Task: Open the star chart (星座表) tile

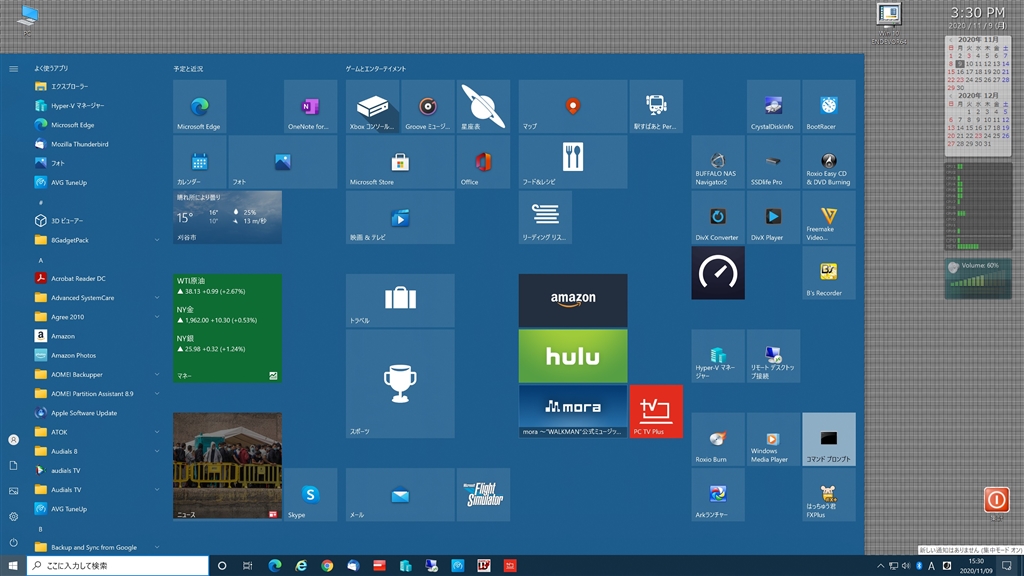Action: (483, 106)
